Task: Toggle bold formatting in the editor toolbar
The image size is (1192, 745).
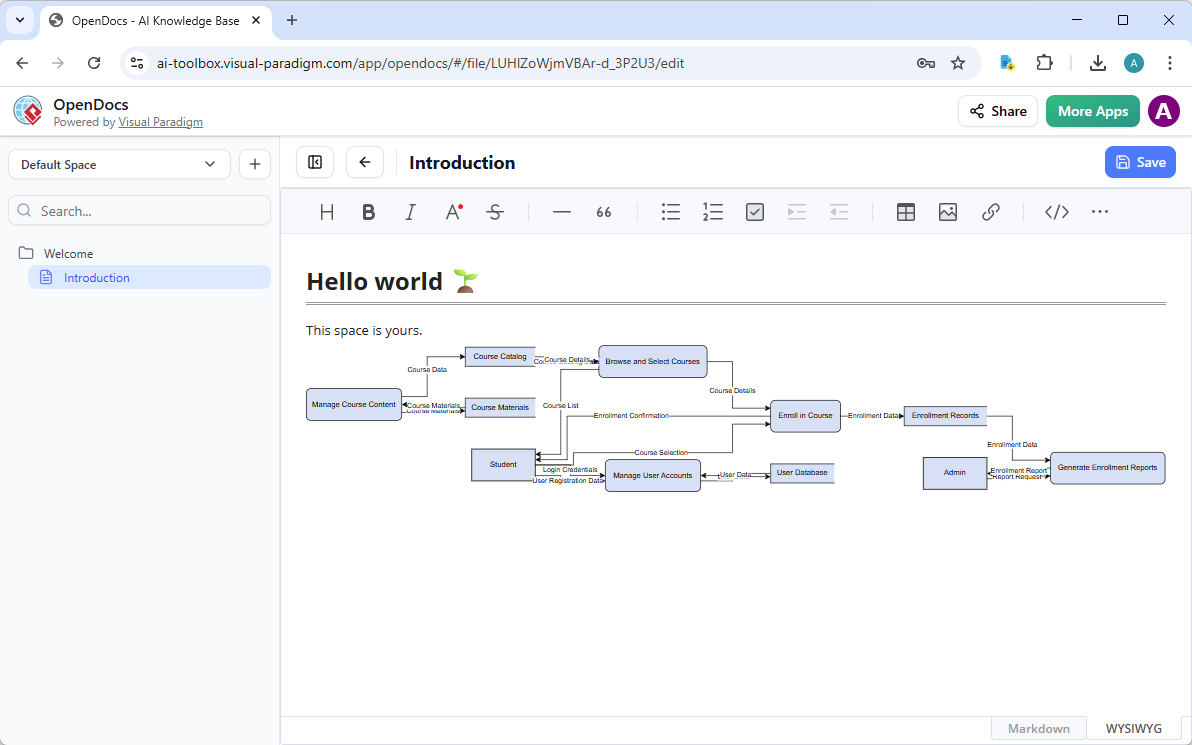Action: [368, 211]
